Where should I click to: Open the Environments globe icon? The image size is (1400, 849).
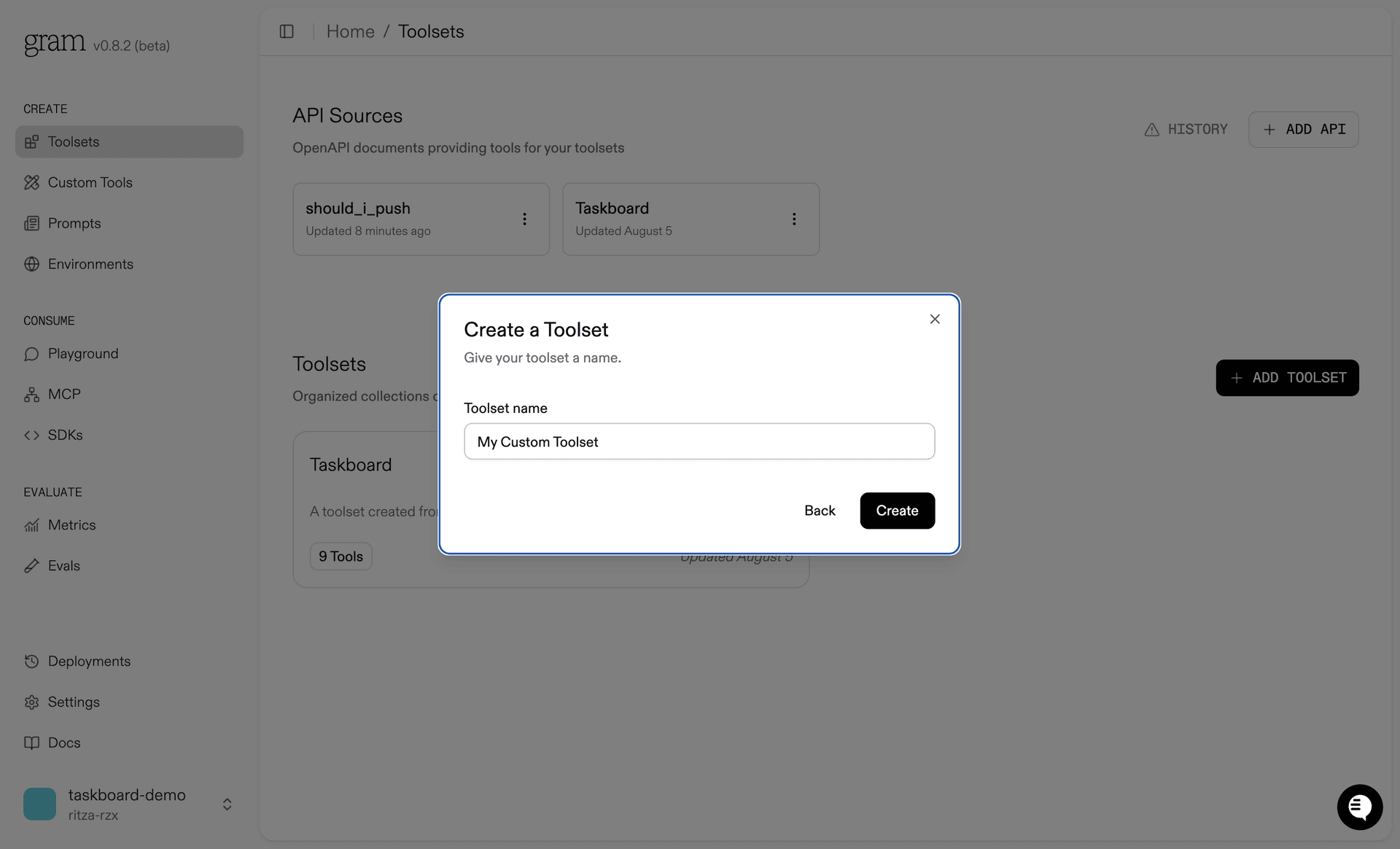pyautogui.click(x=31, y=264)
